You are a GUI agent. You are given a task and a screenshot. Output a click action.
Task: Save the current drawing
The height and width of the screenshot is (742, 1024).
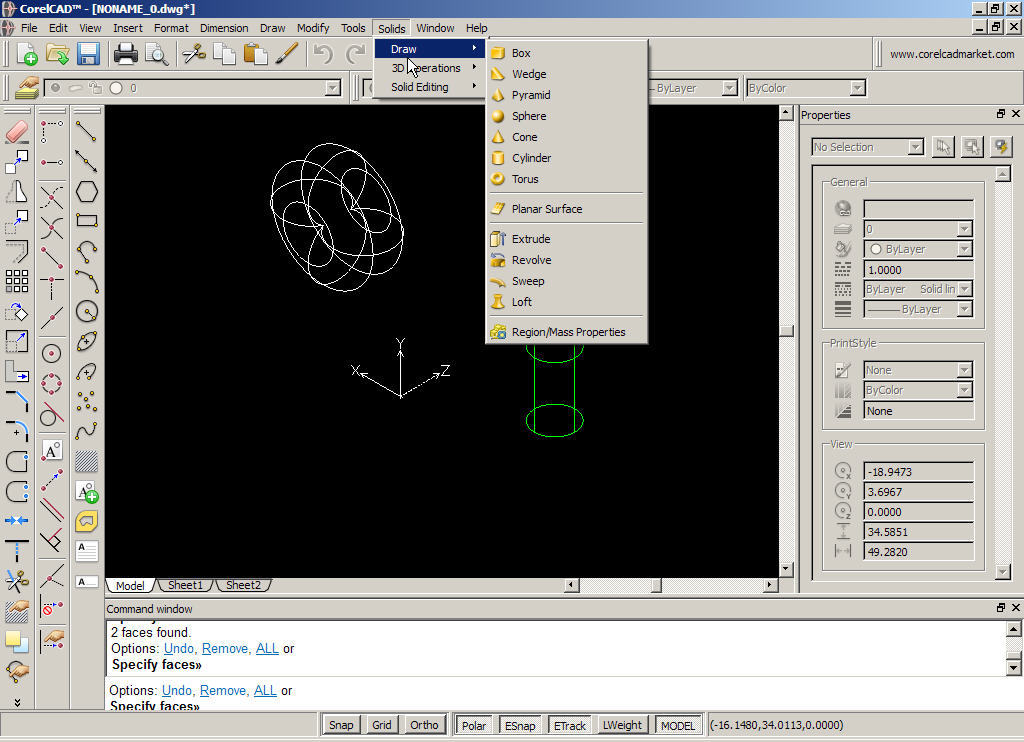point(88,55)
